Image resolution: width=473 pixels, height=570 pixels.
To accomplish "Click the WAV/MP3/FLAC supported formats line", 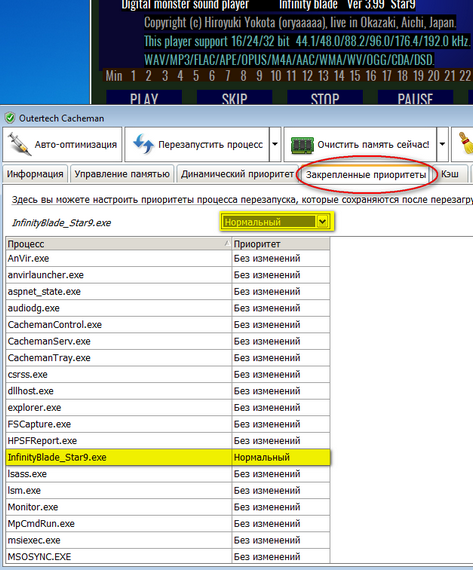I will 289,60.
